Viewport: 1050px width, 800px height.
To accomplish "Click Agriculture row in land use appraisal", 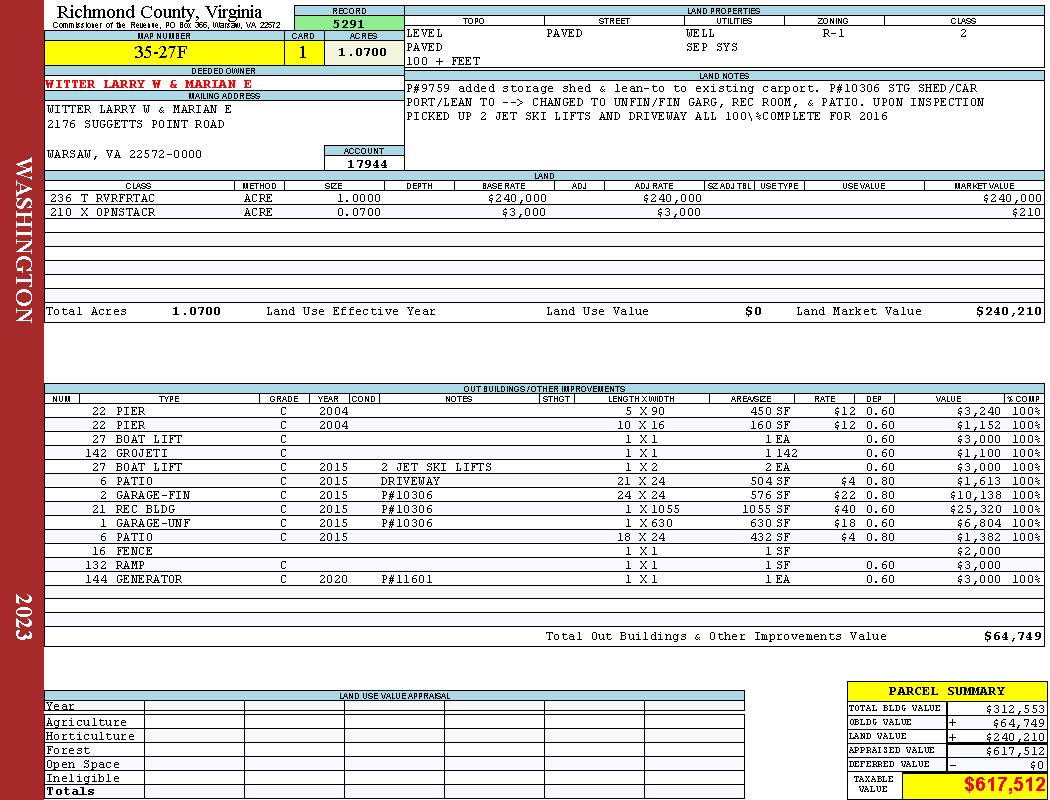I will [394, 722].
